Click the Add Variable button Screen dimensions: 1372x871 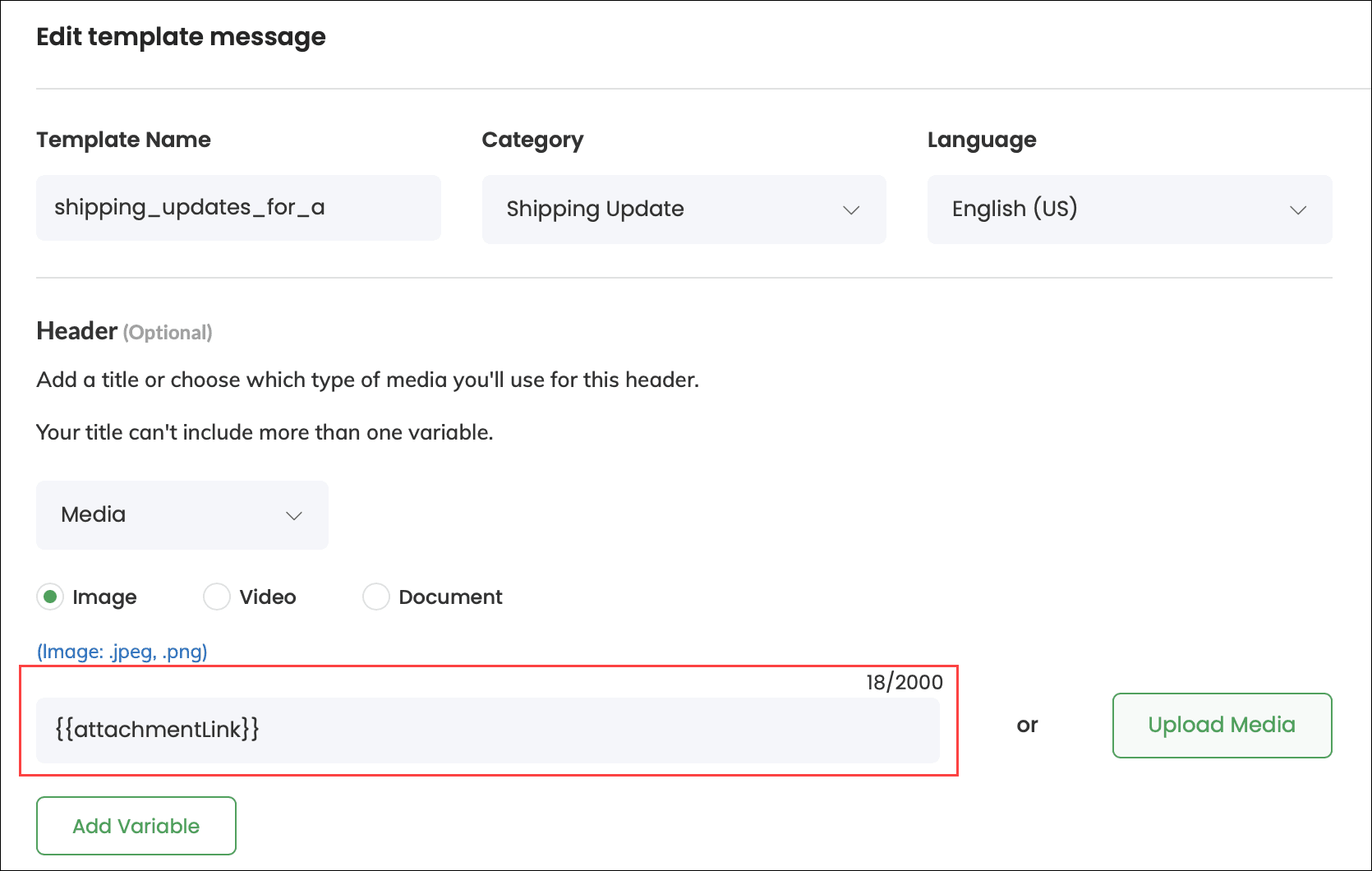[136, 825]
